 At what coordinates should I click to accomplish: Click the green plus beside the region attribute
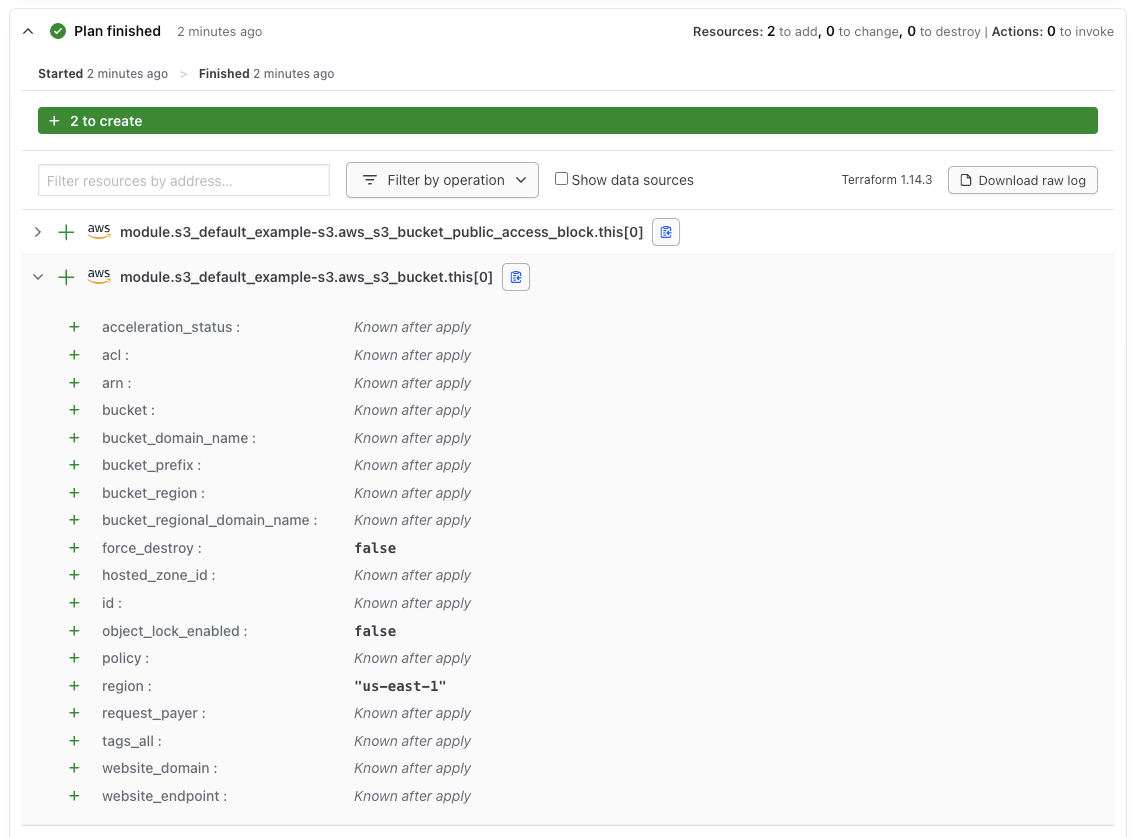(x=74, y=686)
